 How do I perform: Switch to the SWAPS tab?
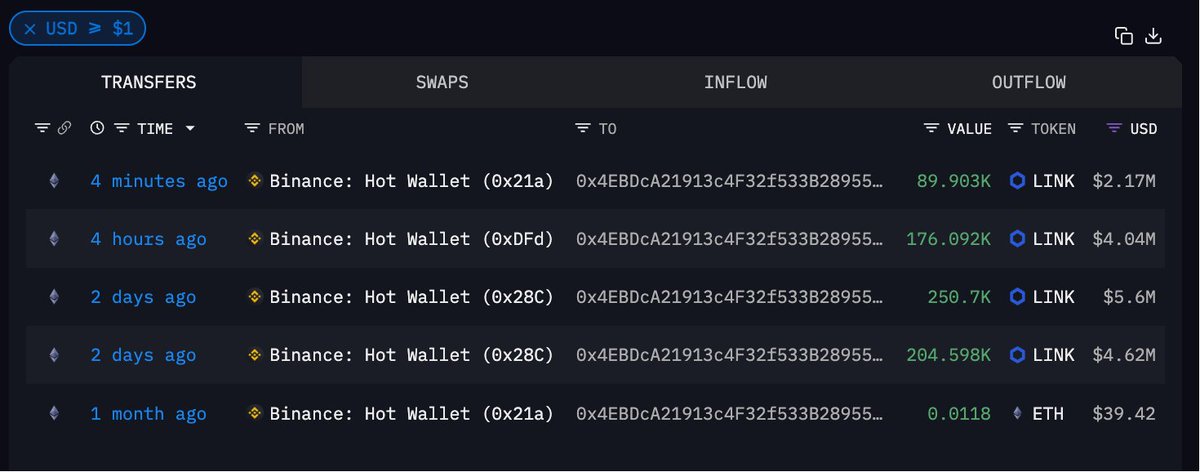[442, 82]
